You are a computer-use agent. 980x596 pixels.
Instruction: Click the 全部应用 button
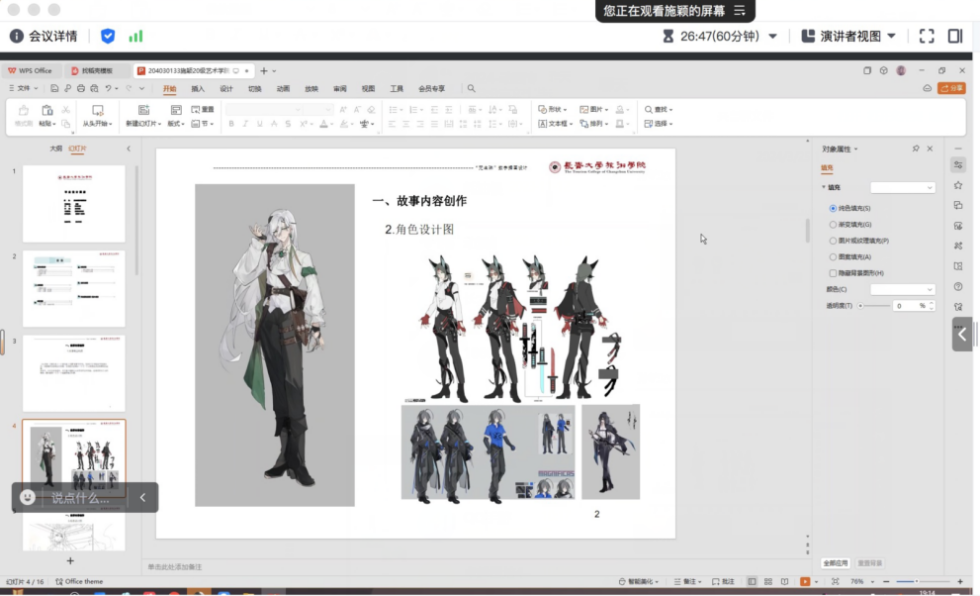pyautogui.click(x=835, y=564)
